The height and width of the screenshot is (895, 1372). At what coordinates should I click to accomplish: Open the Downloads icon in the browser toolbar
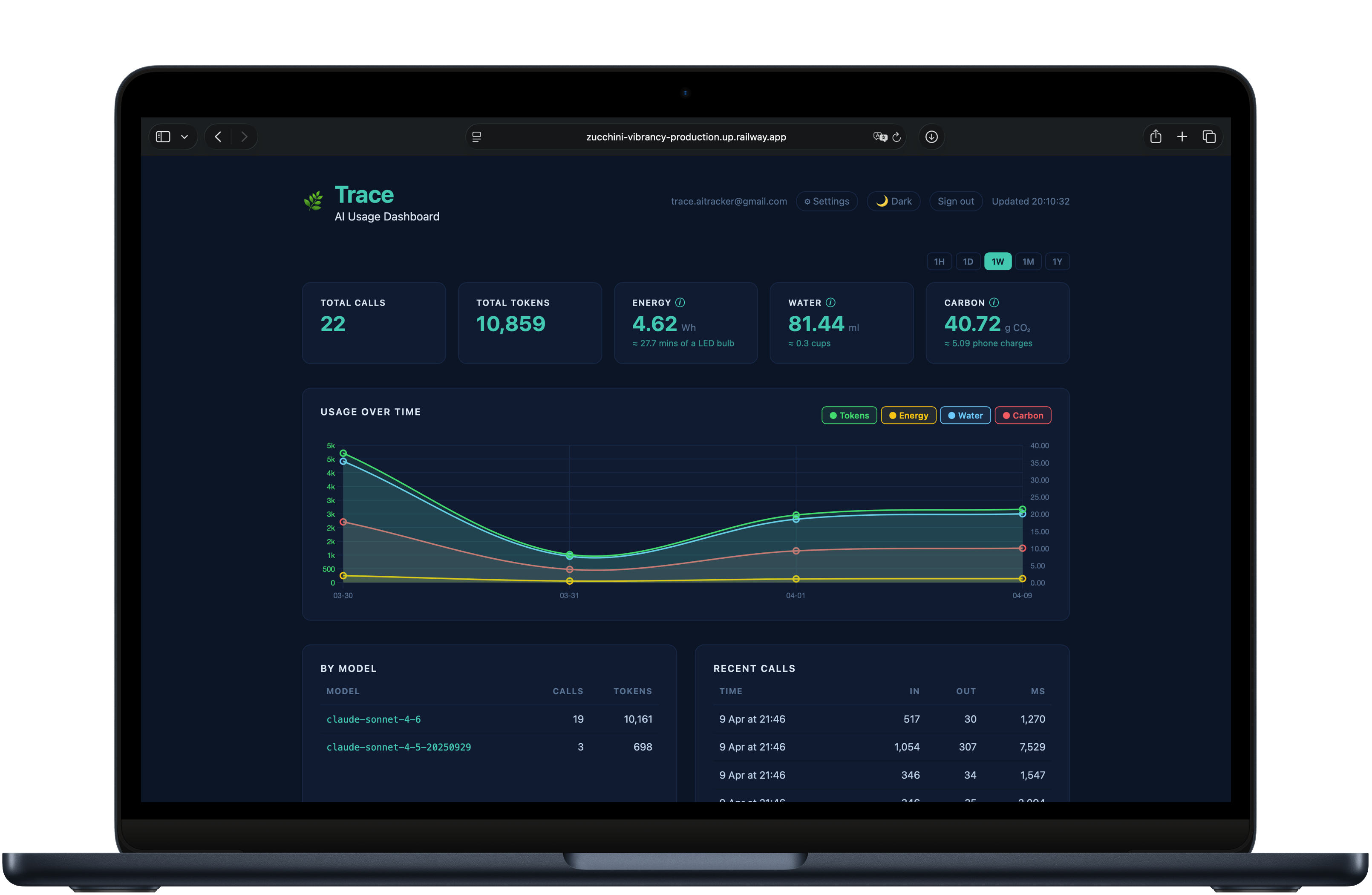point(931,137)
